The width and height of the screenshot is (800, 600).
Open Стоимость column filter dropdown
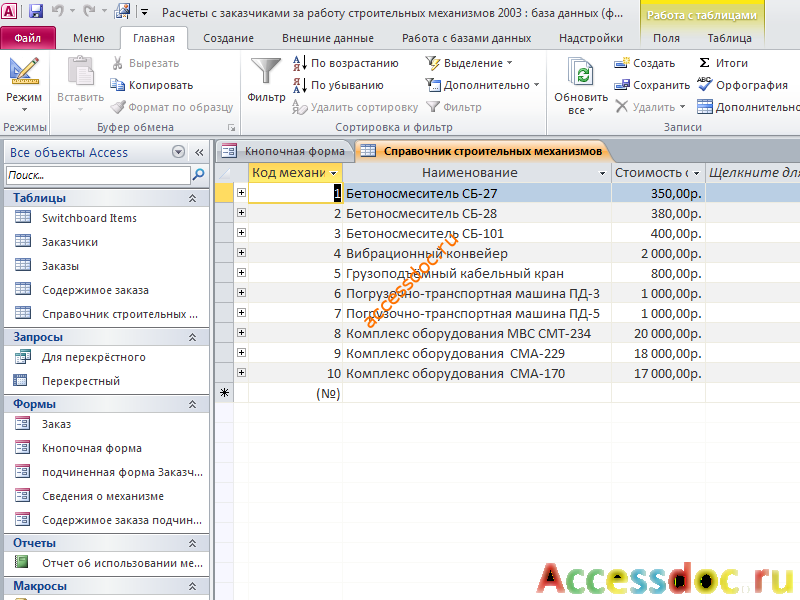pyautogui.click(x=696, y=173)
